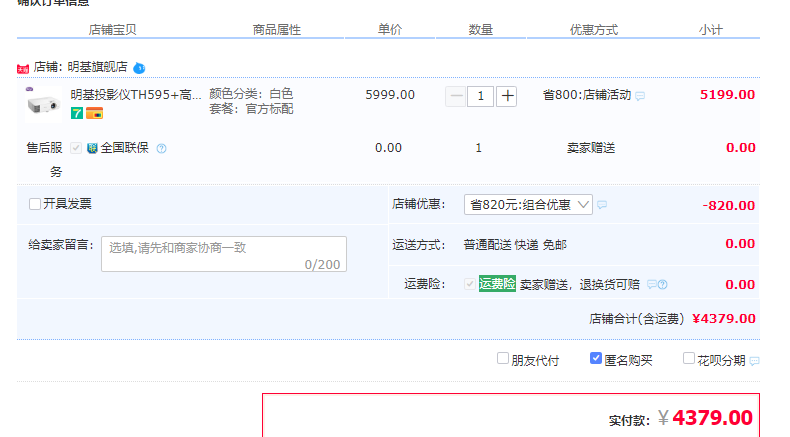Image resolution: width=790 pixels, height=437 pixels.
Task: Open the projector product thumbnail
Action: click(43, 104)
